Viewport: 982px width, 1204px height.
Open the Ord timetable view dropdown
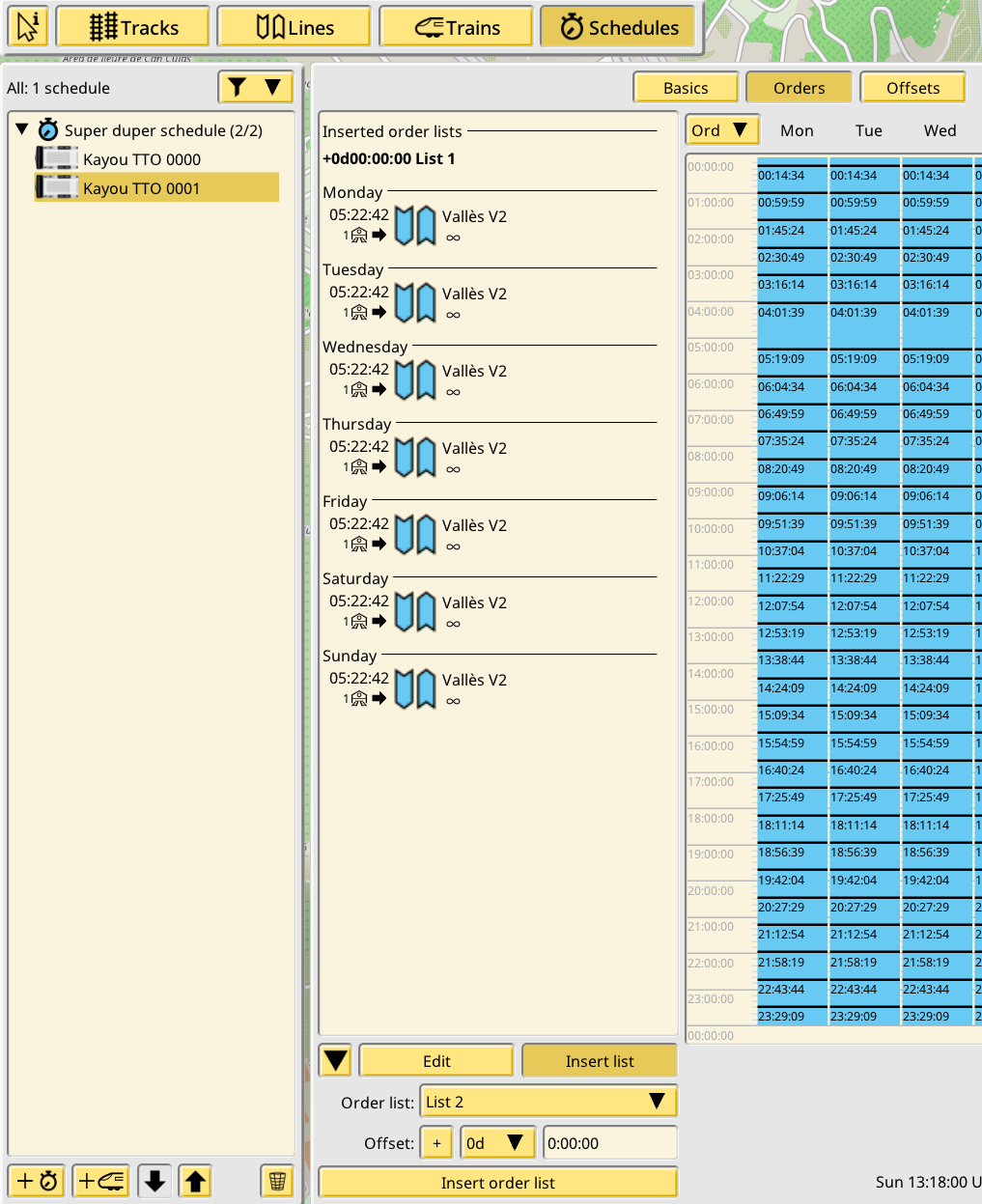(x=721, y=130)
